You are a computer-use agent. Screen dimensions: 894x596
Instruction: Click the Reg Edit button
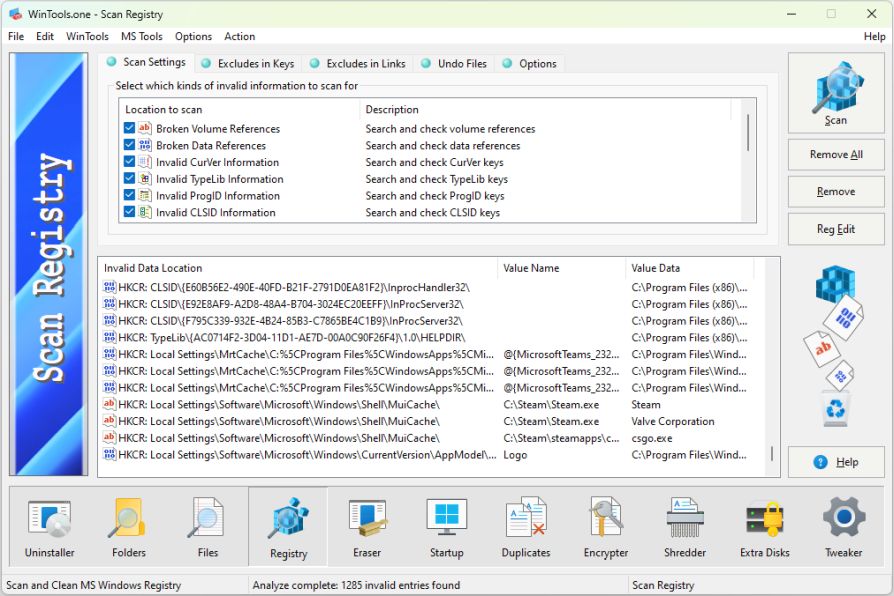coord(836,229)
